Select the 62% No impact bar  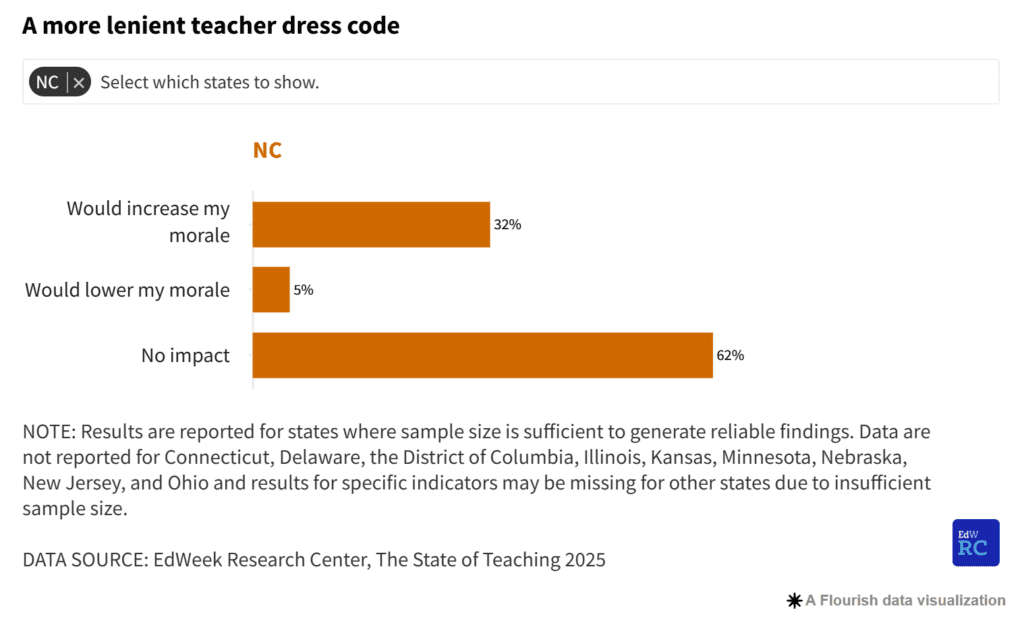(x=483, y=355)
